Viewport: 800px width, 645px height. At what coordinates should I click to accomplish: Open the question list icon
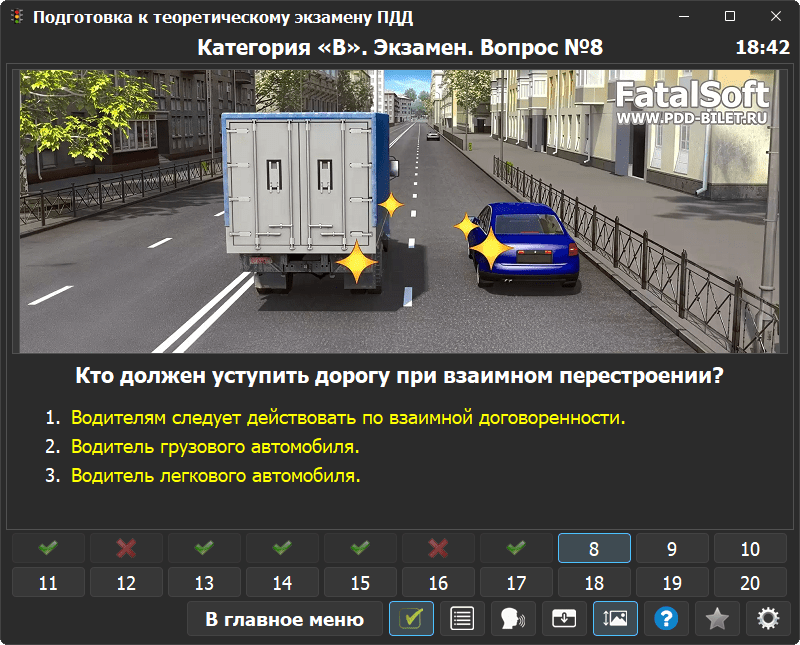click(x=462, y=619)
